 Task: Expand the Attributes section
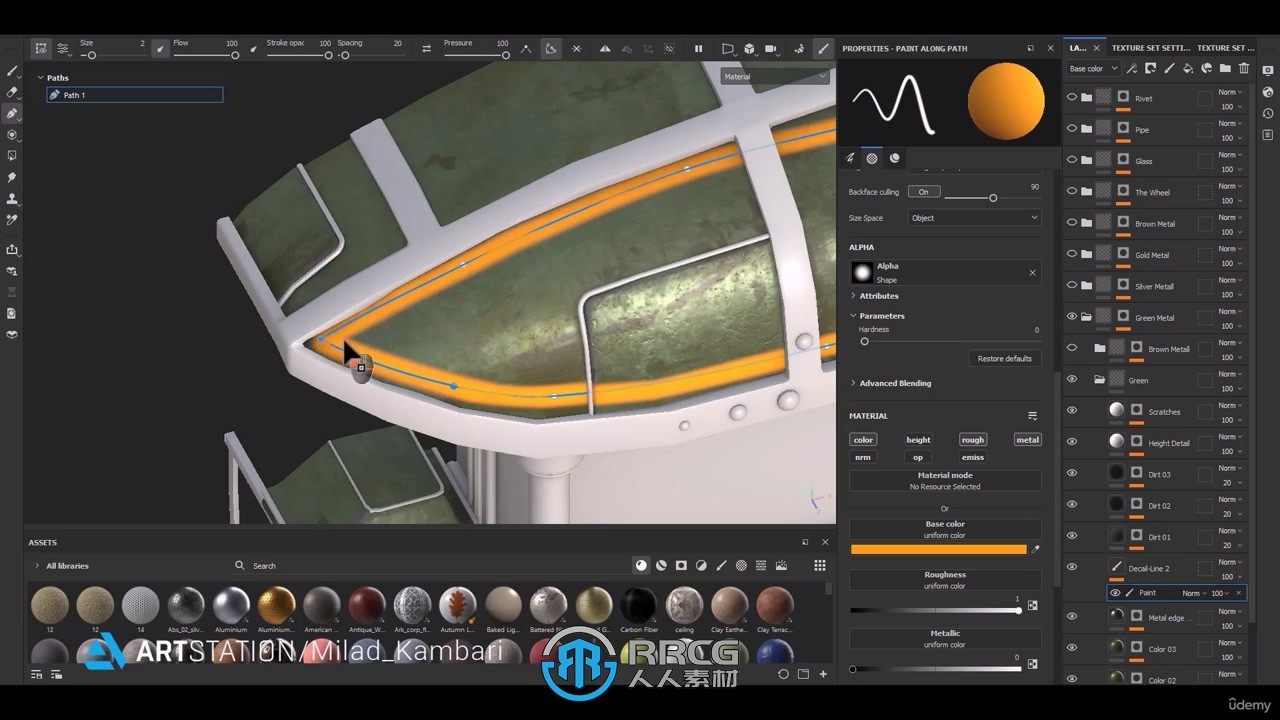[x=878, y=296]
